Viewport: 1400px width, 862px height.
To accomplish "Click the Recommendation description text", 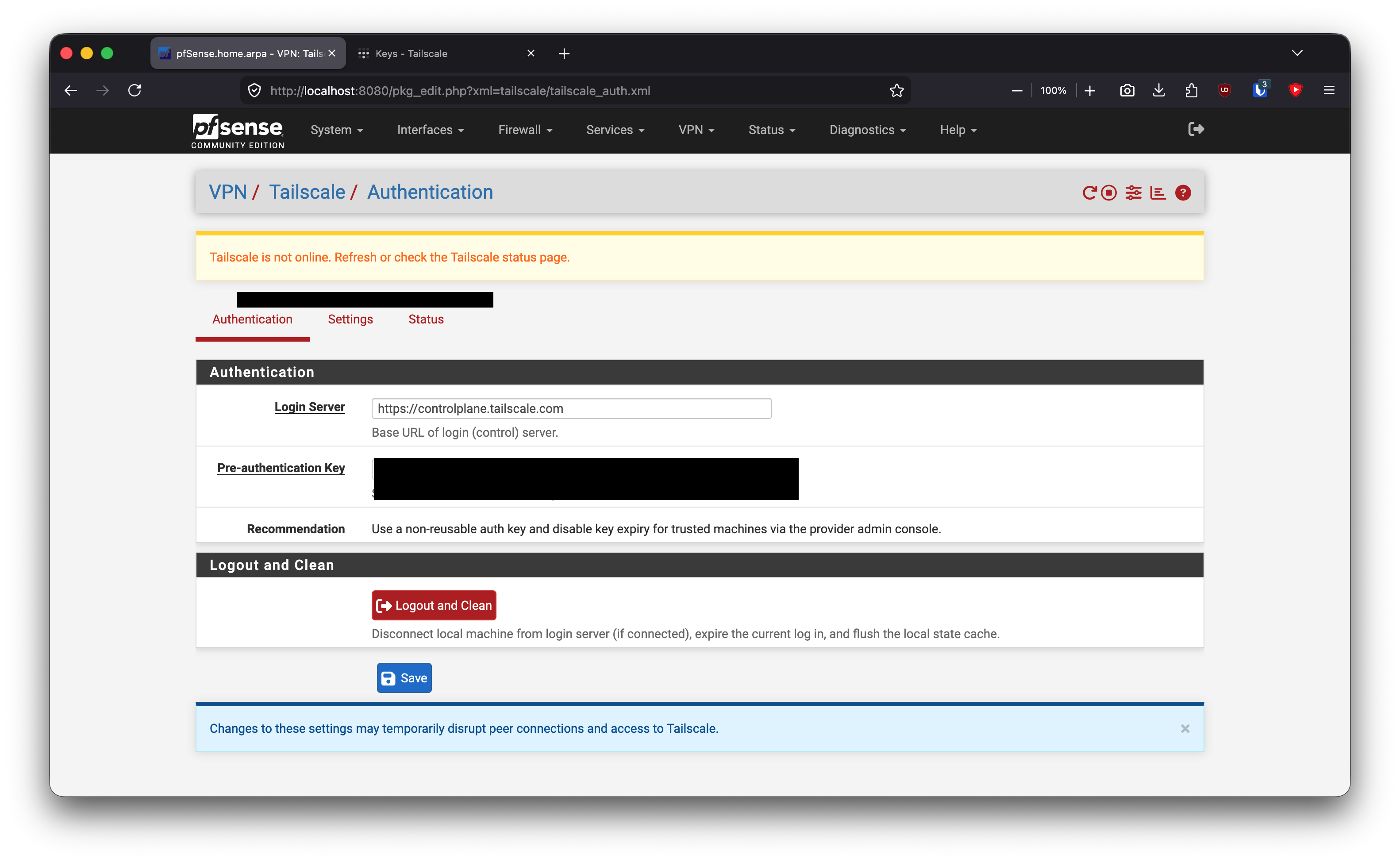I will coord(656,528).
